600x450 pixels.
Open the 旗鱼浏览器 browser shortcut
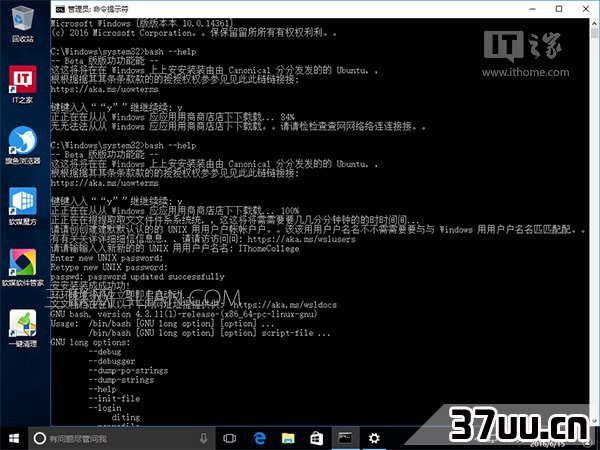[23, 145]
